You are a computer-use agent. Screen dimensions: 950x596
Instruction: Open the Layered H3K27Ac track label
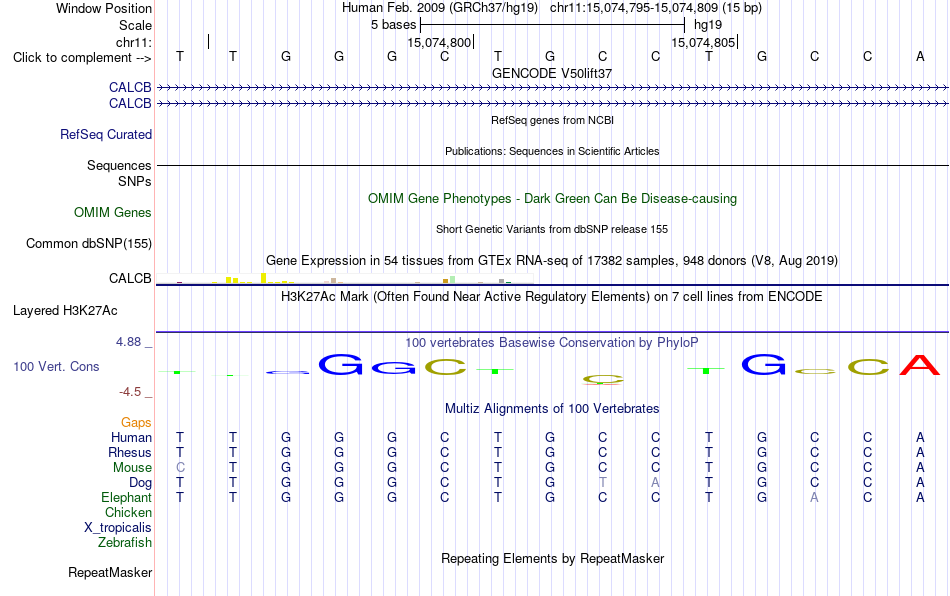point(65,311)
